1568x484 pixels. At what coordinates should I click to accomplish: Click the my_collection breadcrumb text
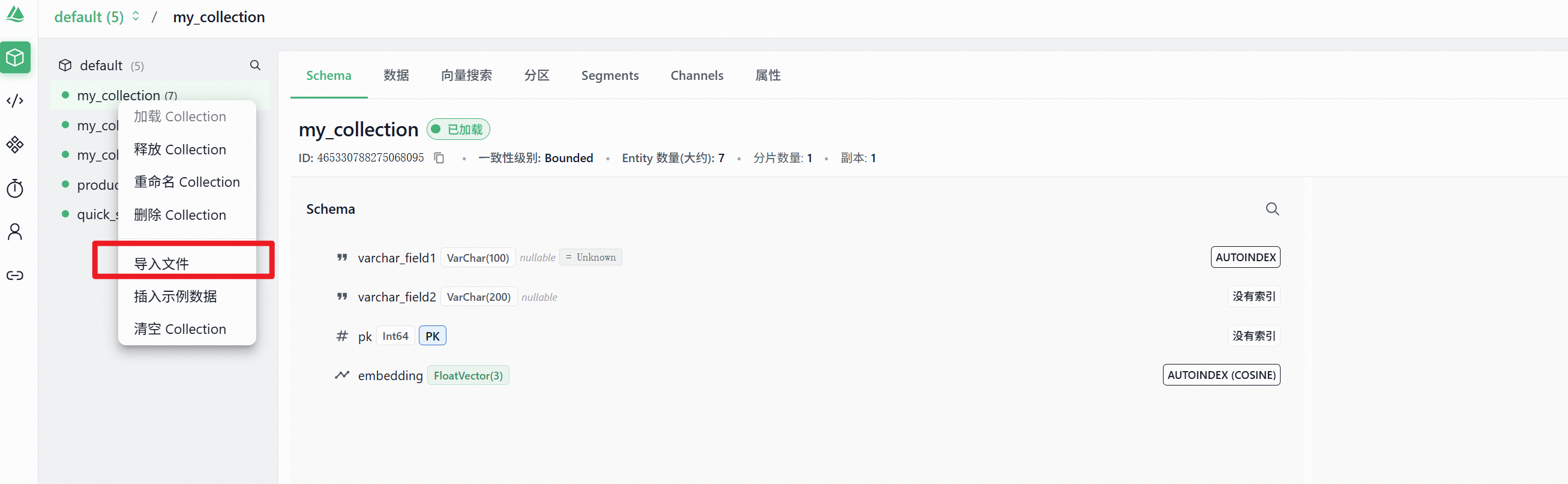(x=219, y=16)
